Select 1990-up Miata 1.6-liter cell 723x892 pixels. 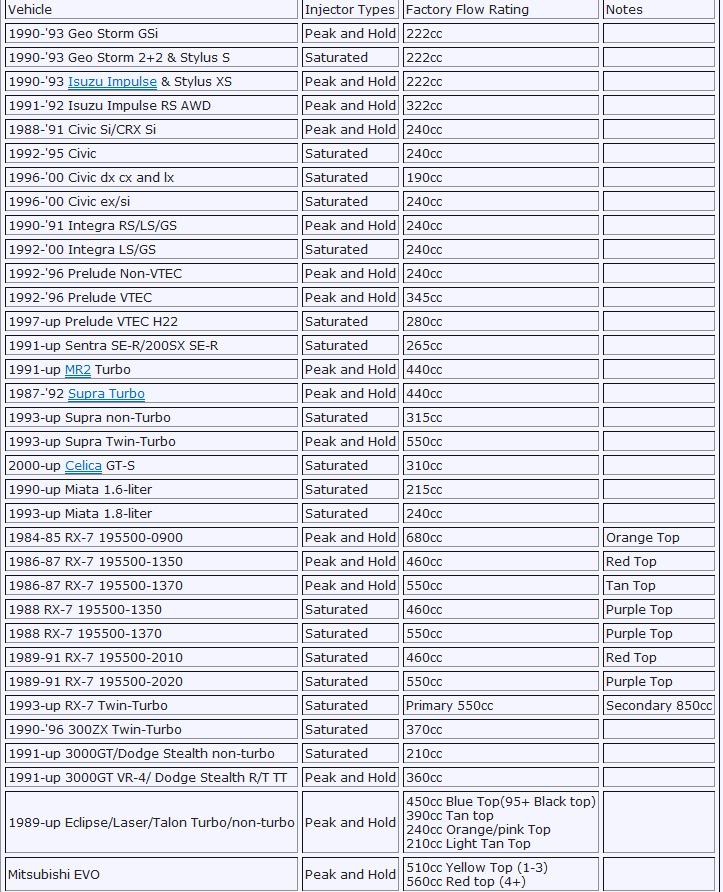tap(151, 489)
